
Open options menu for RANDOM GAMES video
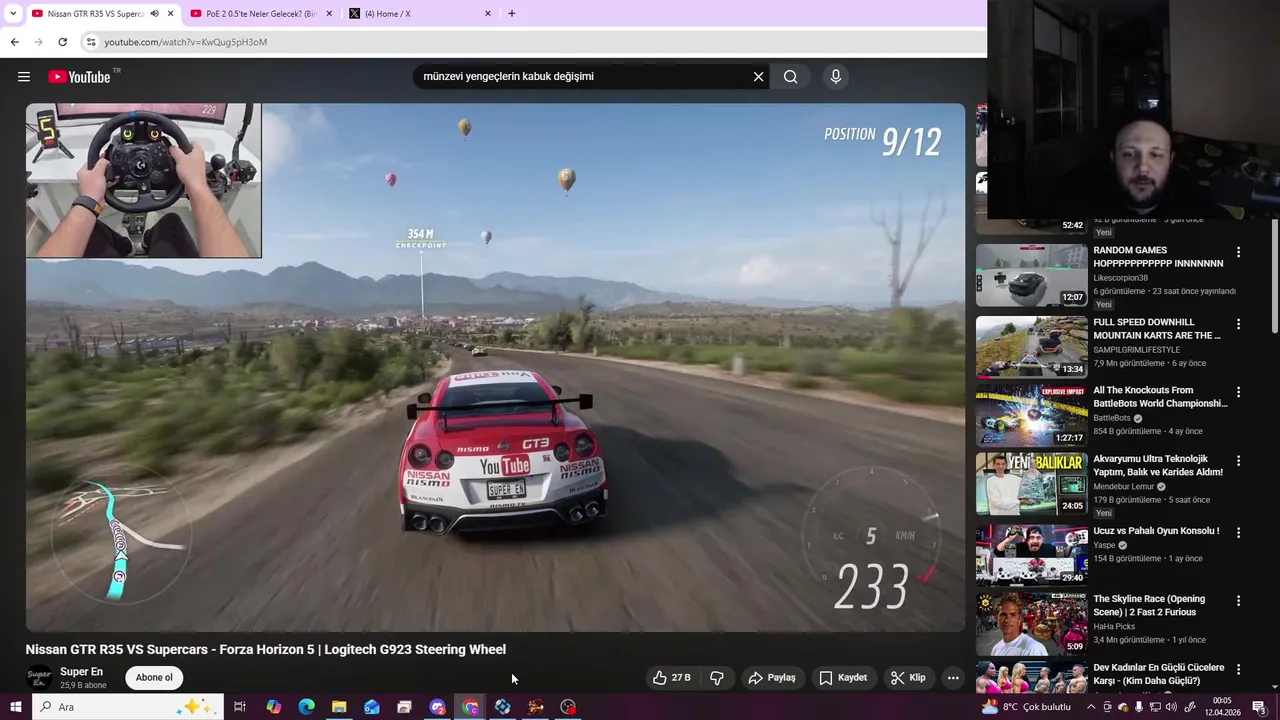point(1238,252)
